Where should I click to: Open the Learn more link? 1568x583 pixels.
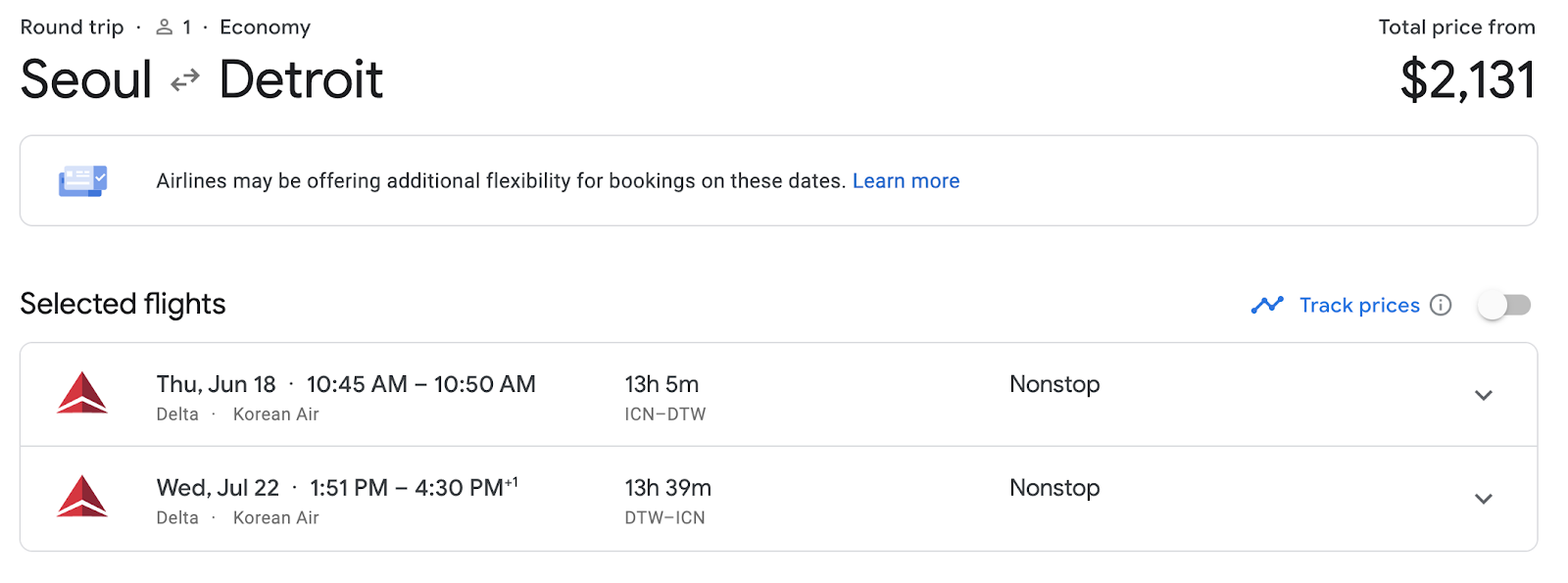point(906,181)
